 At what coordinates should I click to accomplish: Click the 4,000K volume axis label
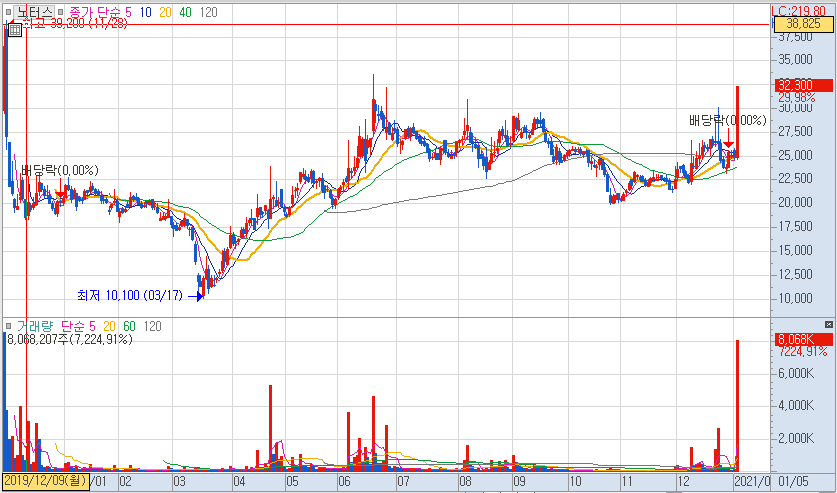coord(795,405)
